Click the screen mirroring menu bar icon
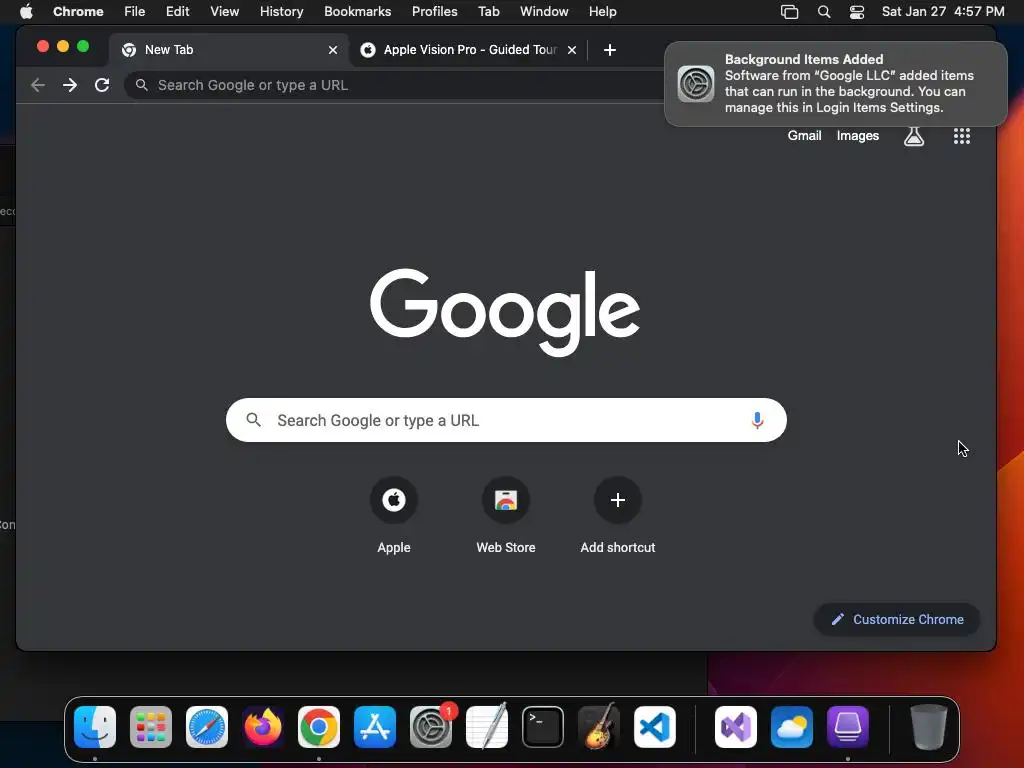Viewport: 1024px width, 768px height. coord(790,11)
